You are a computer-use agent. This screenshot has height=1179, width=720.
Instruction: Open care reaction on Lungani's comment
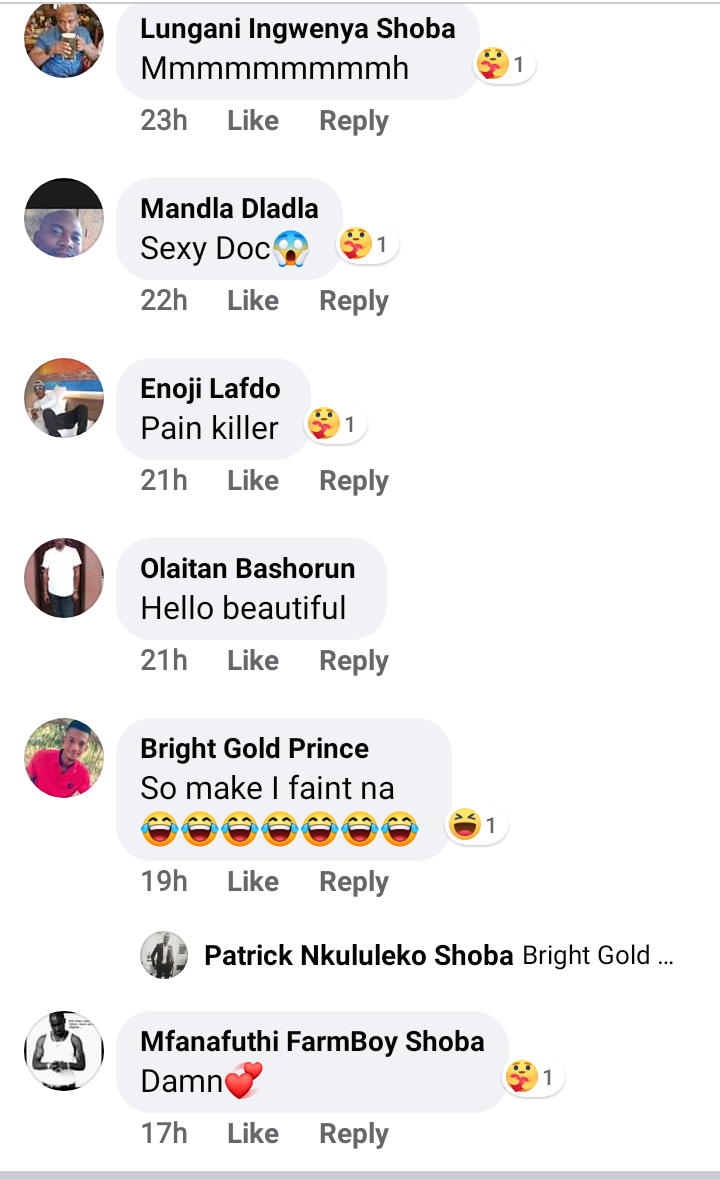click(x=503, y=66)
